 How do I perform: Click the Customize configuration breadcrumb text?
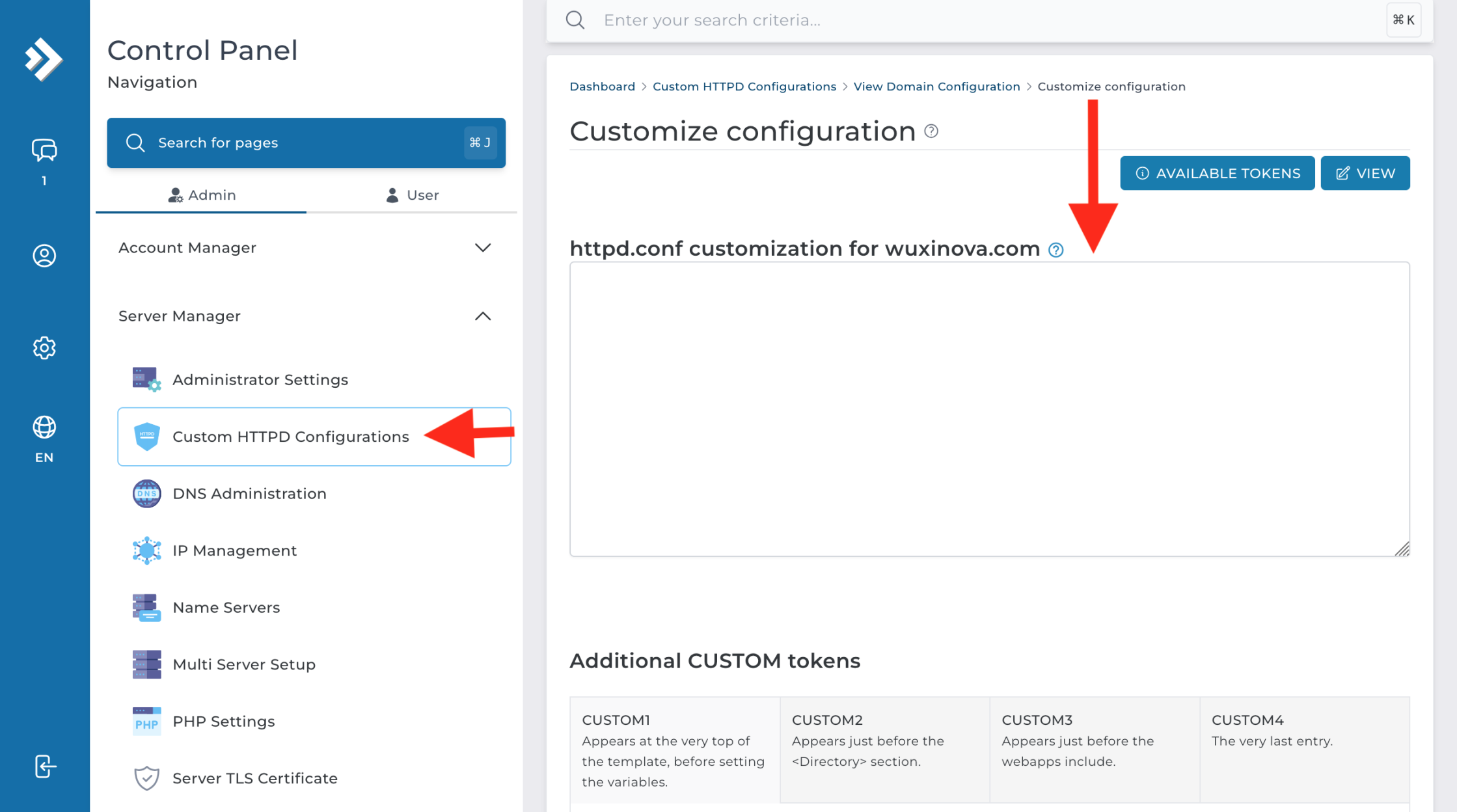(1111, 87)
